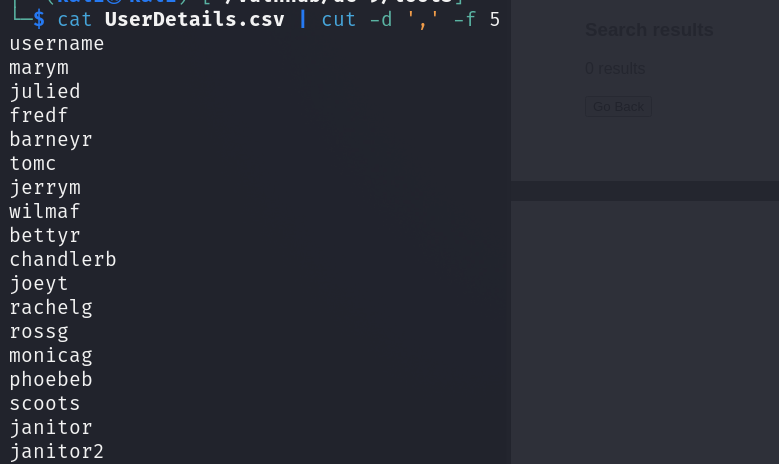Screen dimensions: 779x464
Task: Click the fredf username line
Action: click(x=39, y=116)
